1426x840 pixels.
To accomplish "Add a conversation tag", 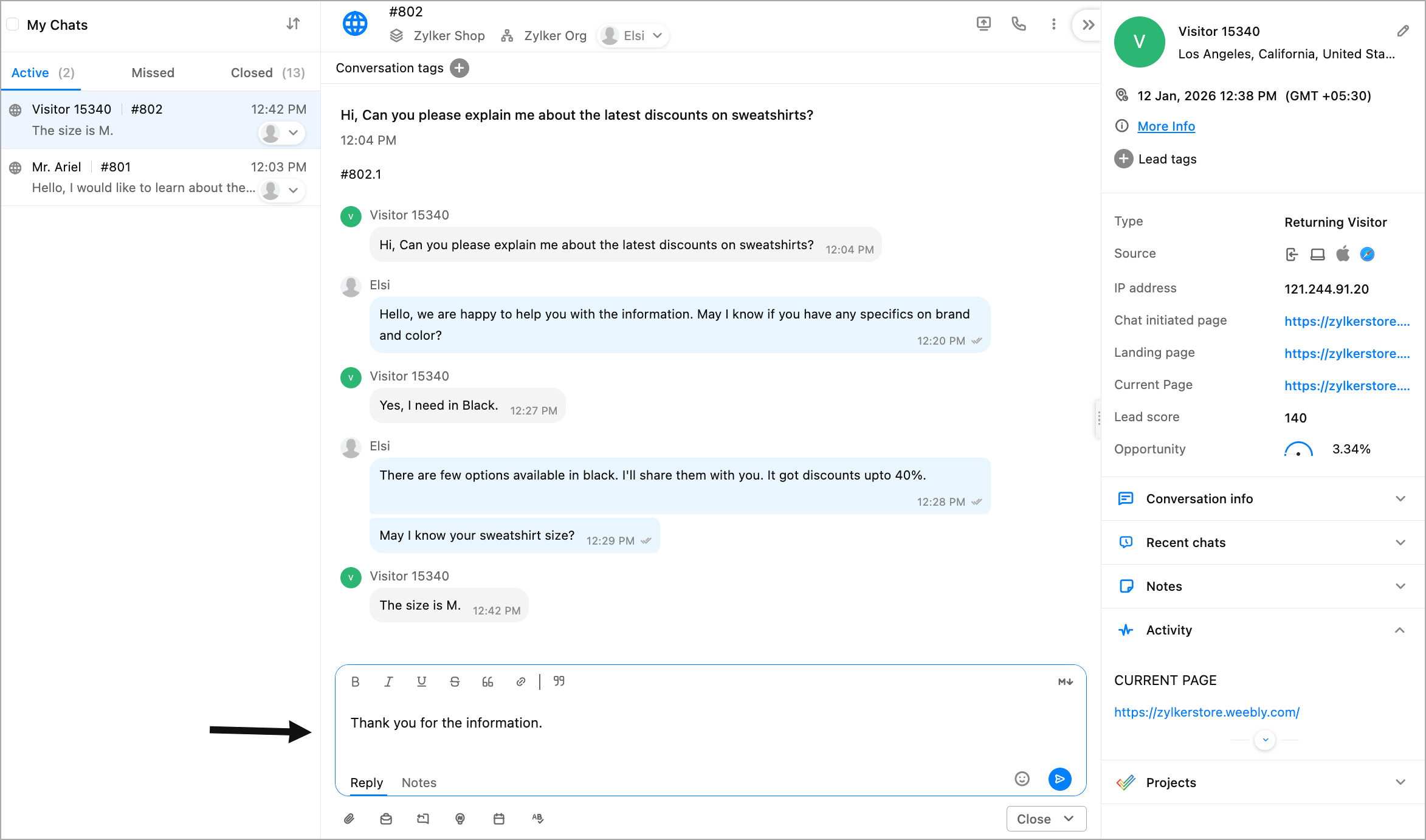I will [x=460, y=68].
